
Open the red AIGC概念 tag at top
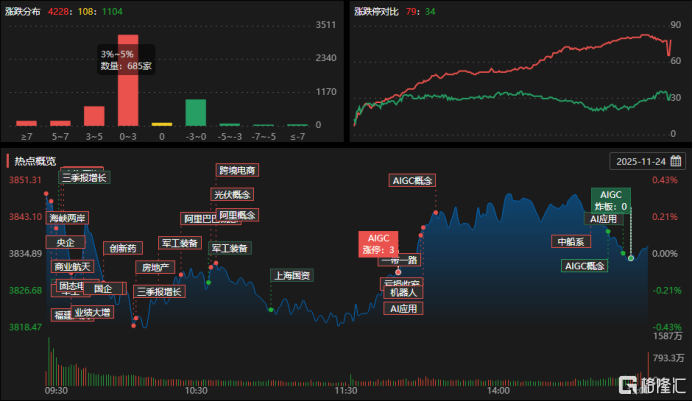(x=412, y=180)
